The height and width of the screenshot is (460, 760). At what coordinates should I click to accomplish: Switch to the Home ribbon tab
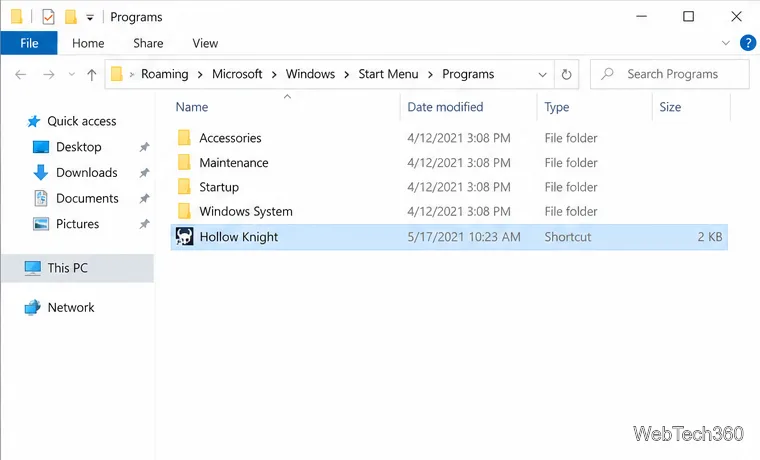click(x=88, y=43)
